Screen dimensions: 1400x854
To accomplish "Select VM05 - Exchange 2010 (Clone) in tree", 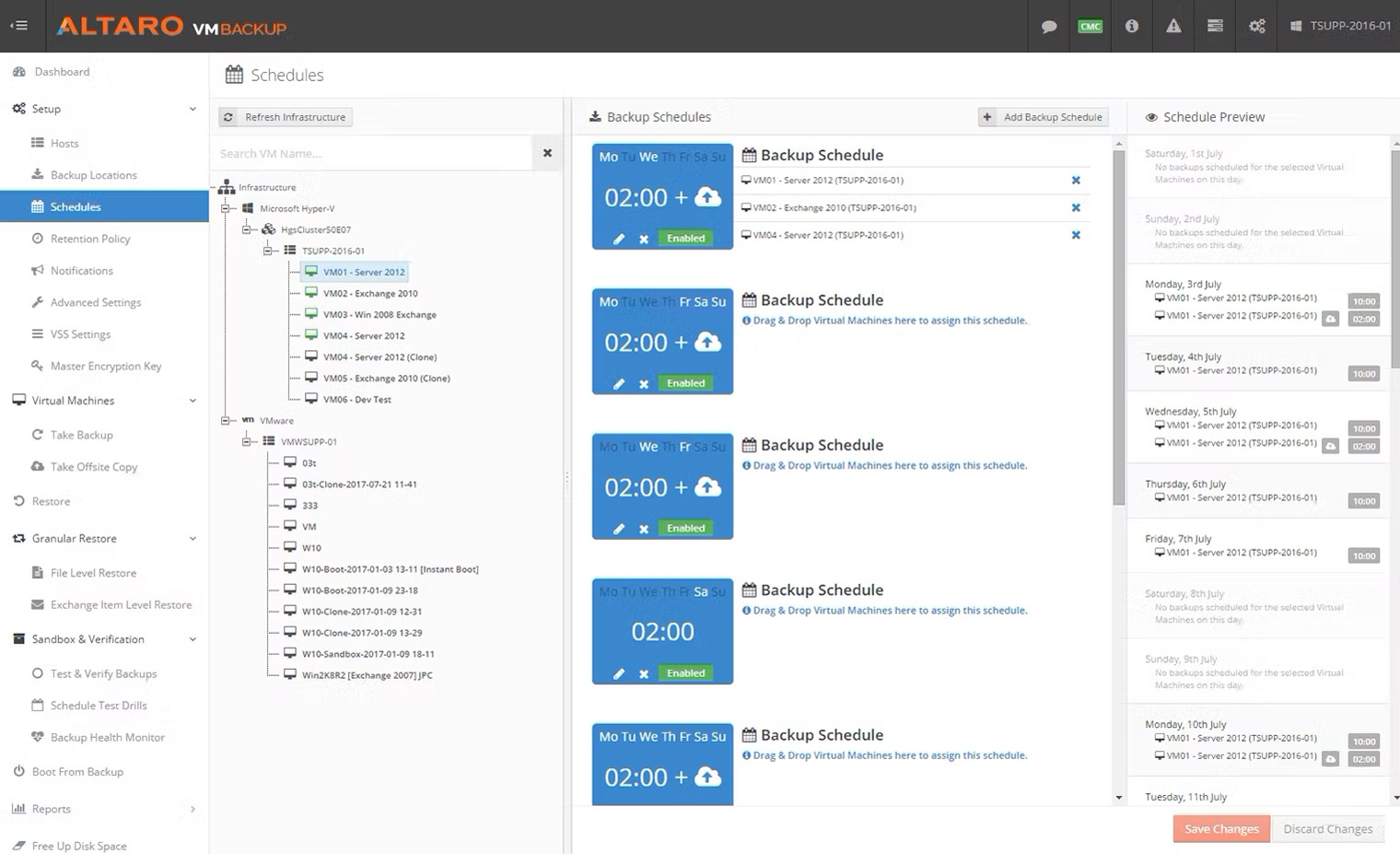I will [x=387, y=378].
